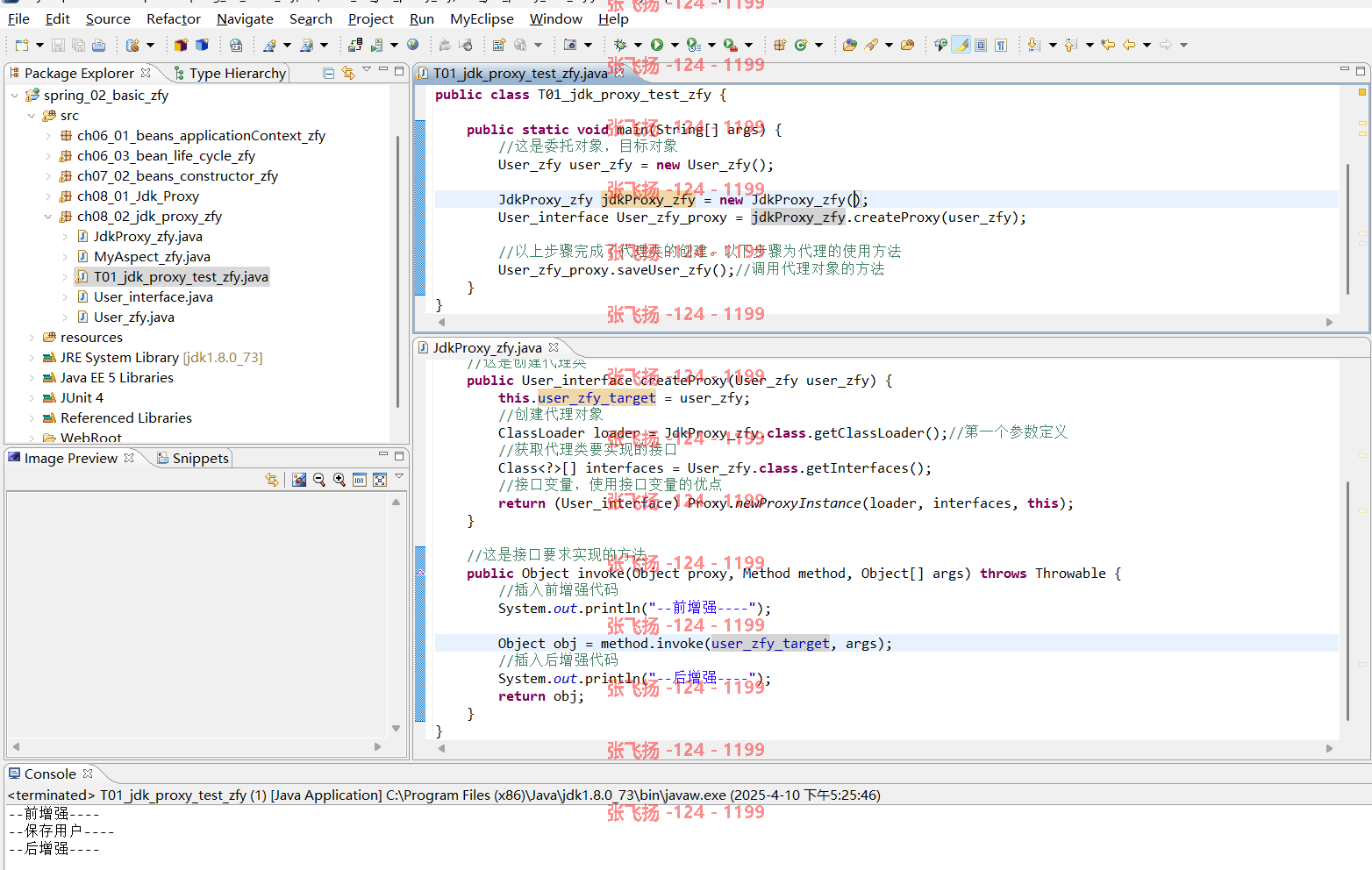This screenshot has width=1372, height=870.
Task: Click the New file wizard icon
Action: [22, 45]
